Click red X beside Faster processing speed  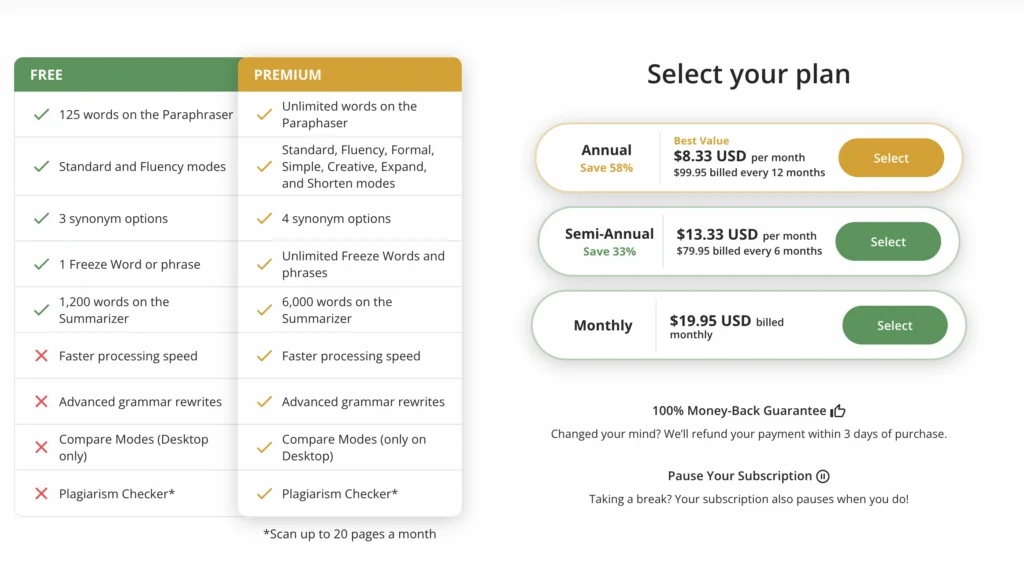pyautogui.click(x=41, y=356)
